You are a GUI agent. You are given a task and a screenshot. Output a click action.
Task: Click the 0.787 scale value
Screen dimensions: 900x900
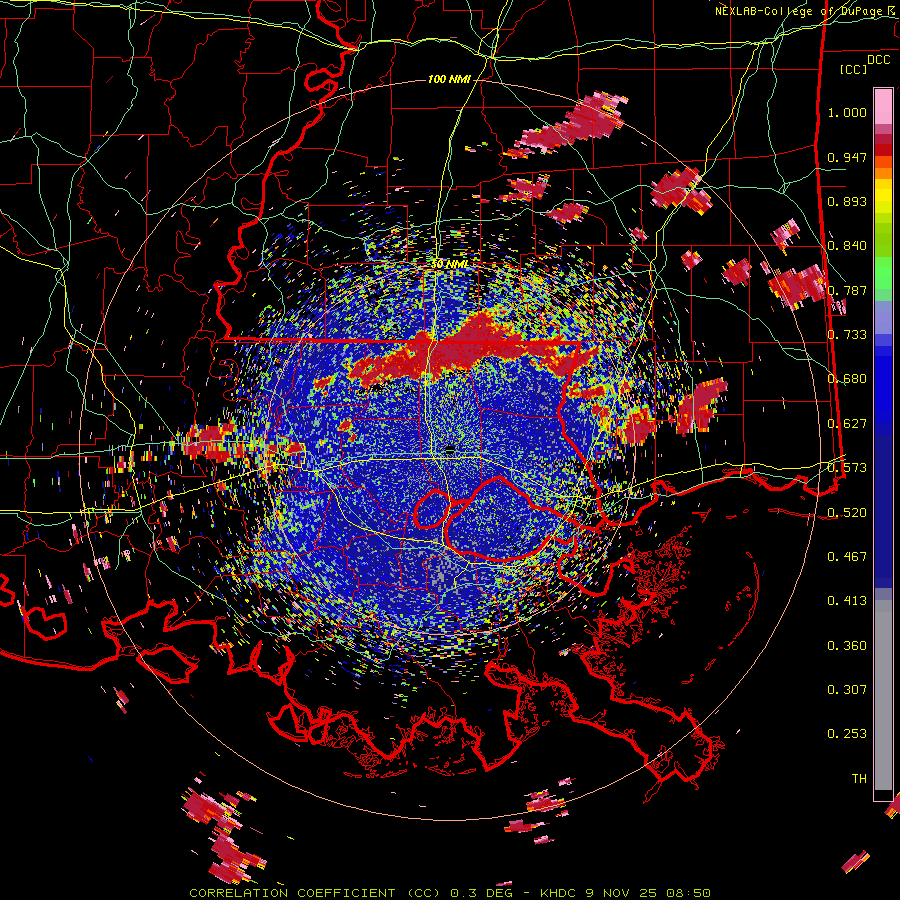pos(847,290)
